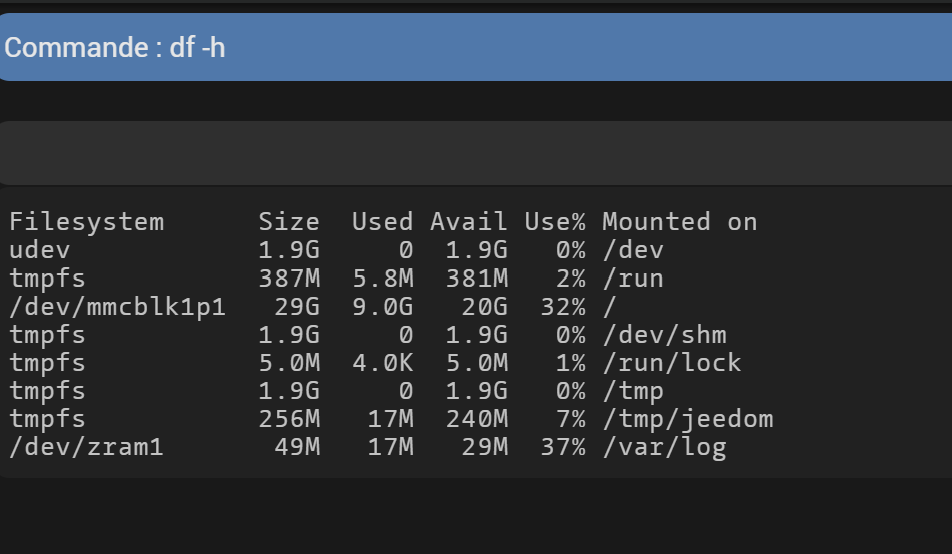Click the 9.0G used value
Image resolution: width=952 pixels, height=554 pixels.
382,307
